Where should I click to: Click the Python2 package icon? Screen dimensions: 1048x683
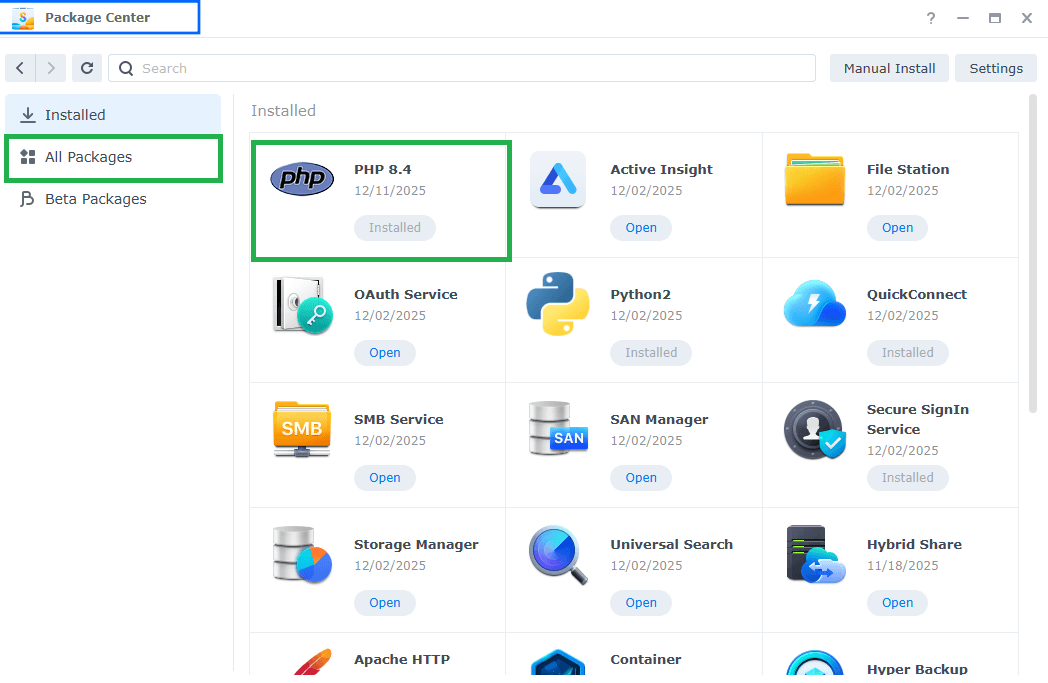click(558, 304)
